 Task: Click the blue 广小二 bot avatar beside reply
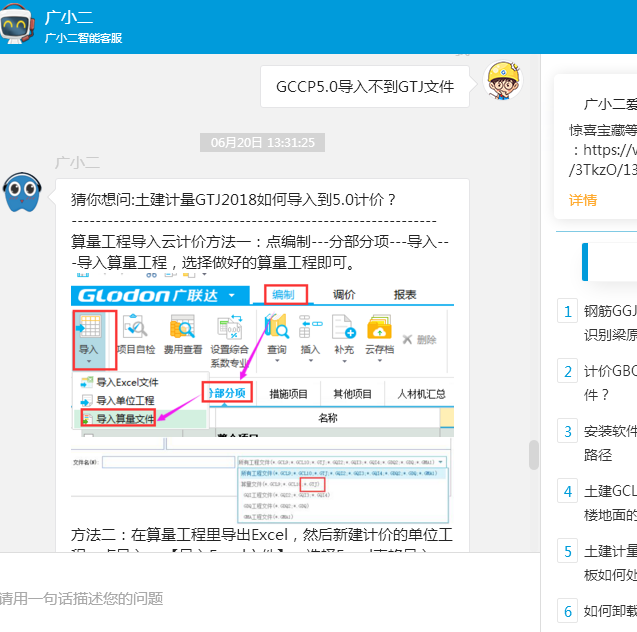pos(22,192)
